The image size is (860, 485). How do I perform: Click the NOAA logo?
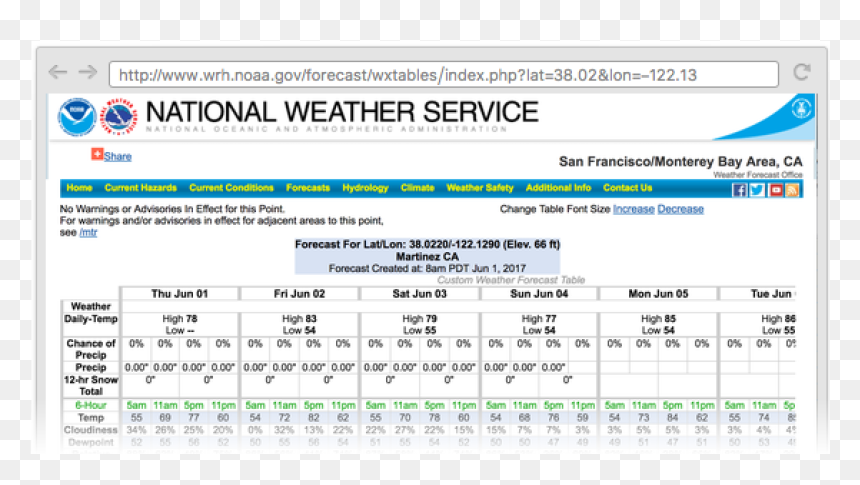point(77,117)
